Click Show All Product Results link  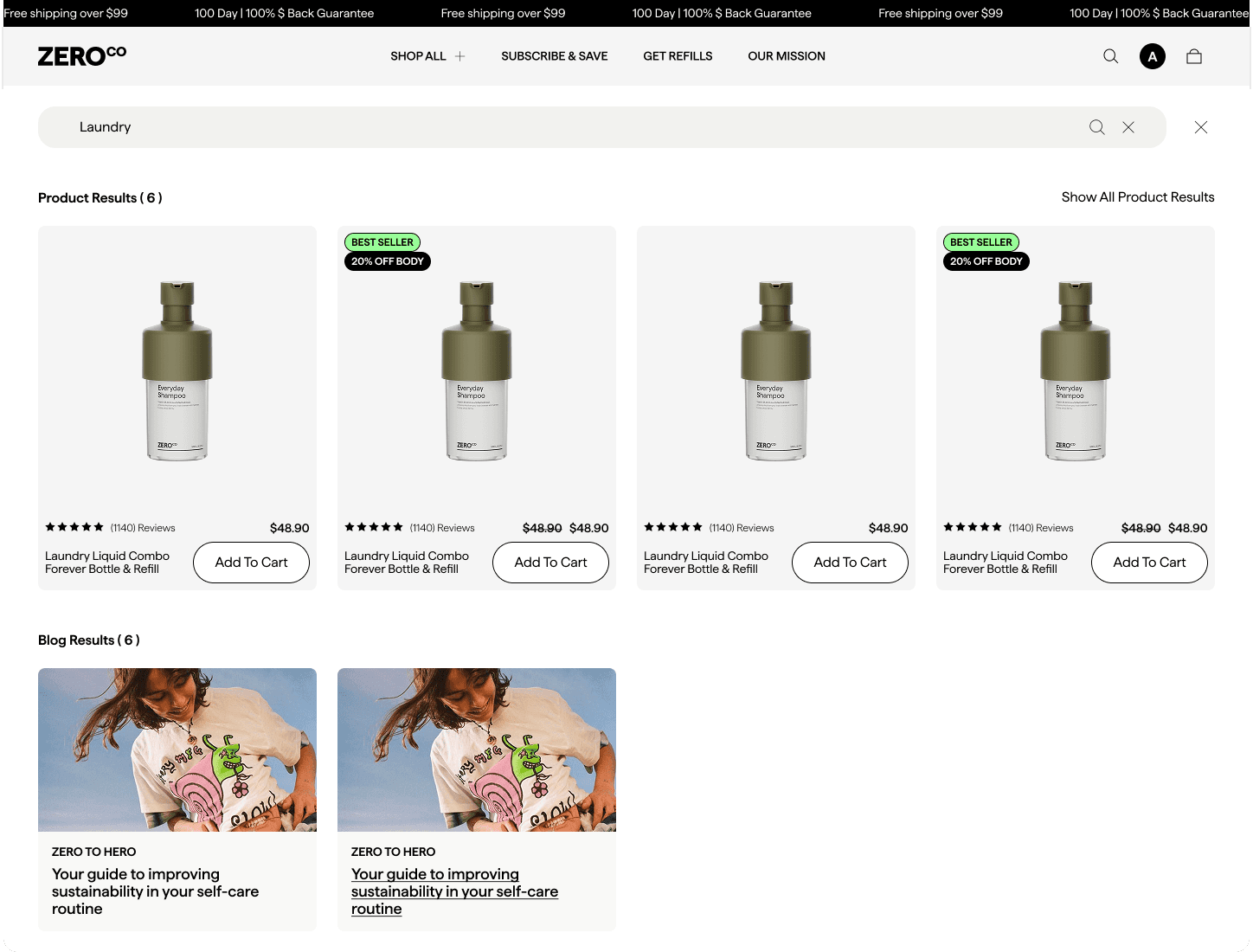1138,197
